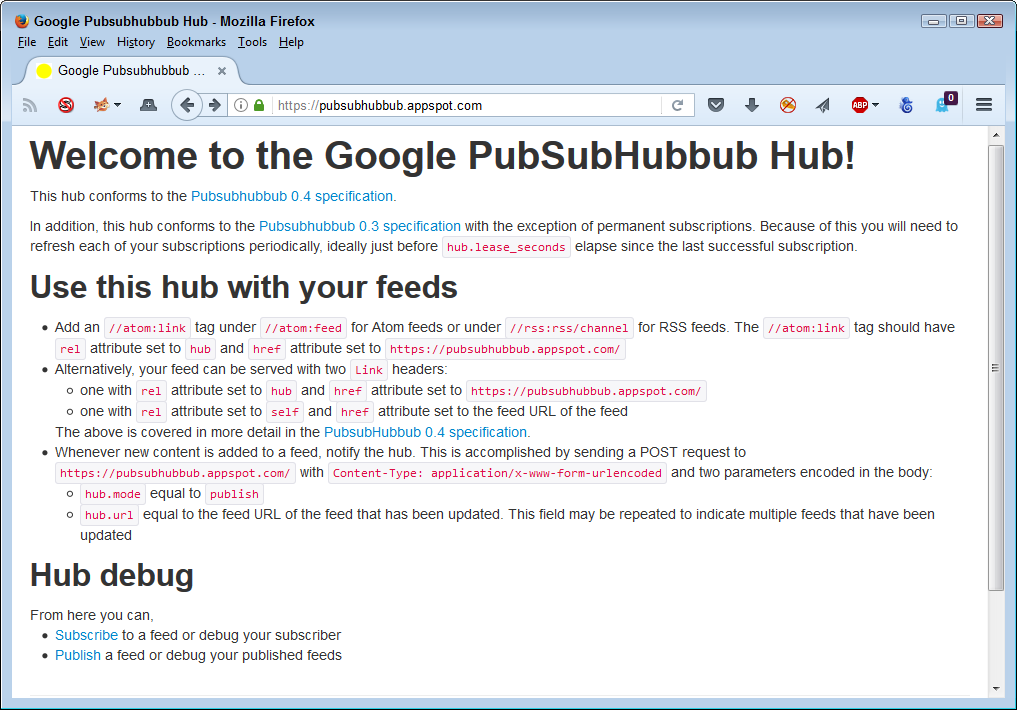Click the Adblock Plus ABP icon
Screen dimensions: 1017x710
860,105
